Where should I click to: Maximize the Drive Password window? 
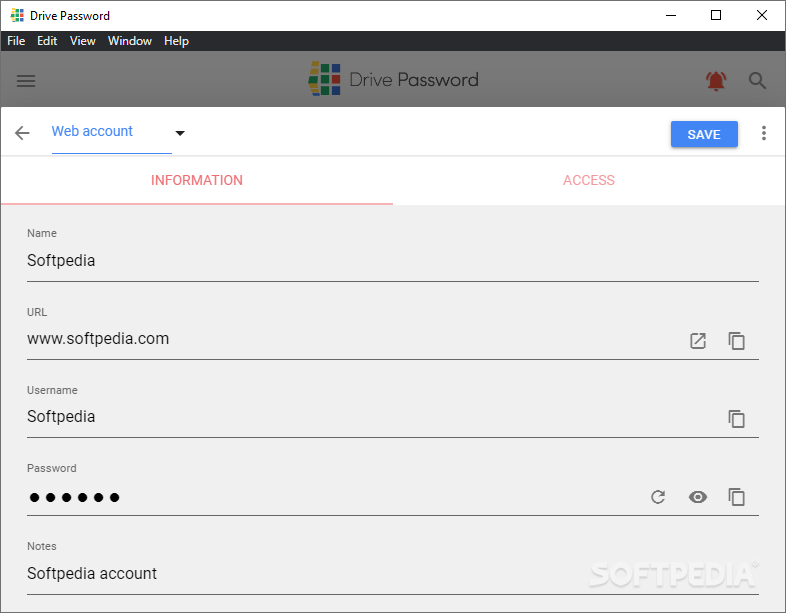click(716, 16)
